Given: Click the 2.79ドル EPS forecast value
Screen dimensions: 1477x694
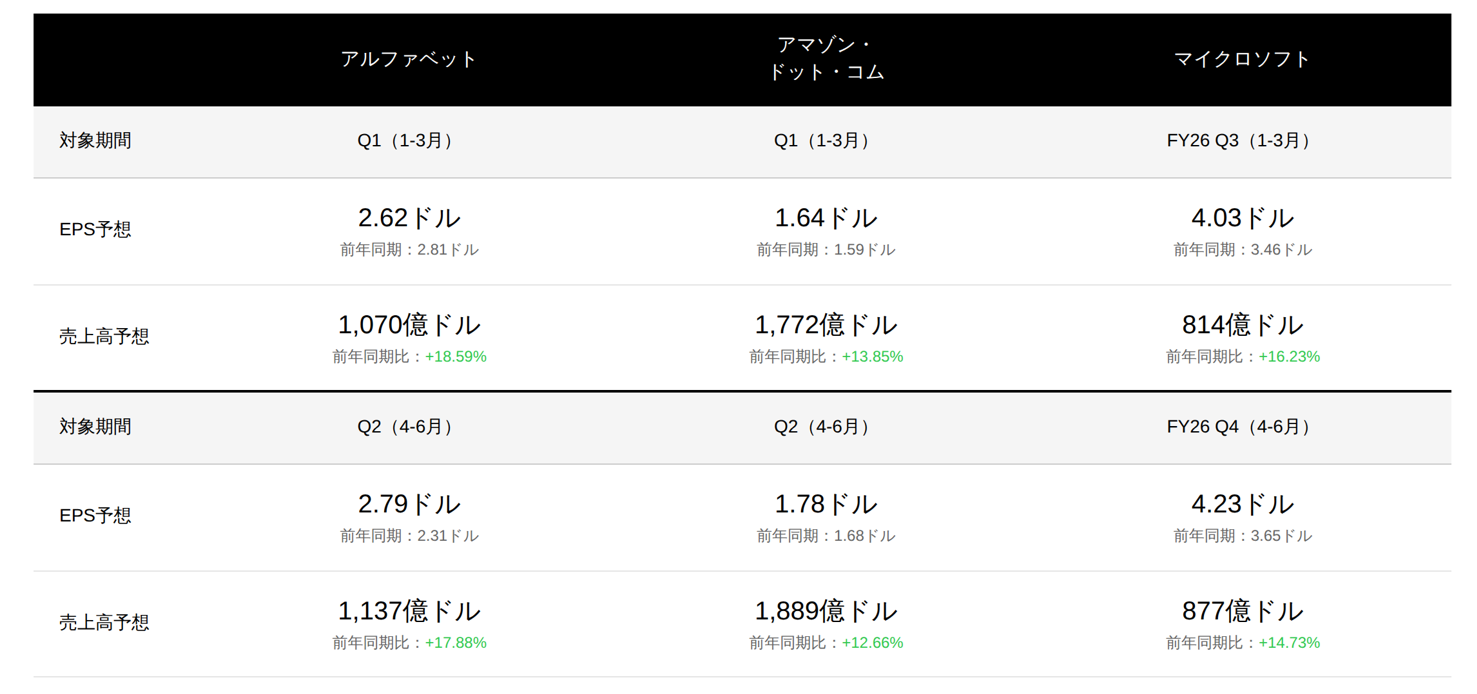Looking at the screenshot, I should pos(409,504).
